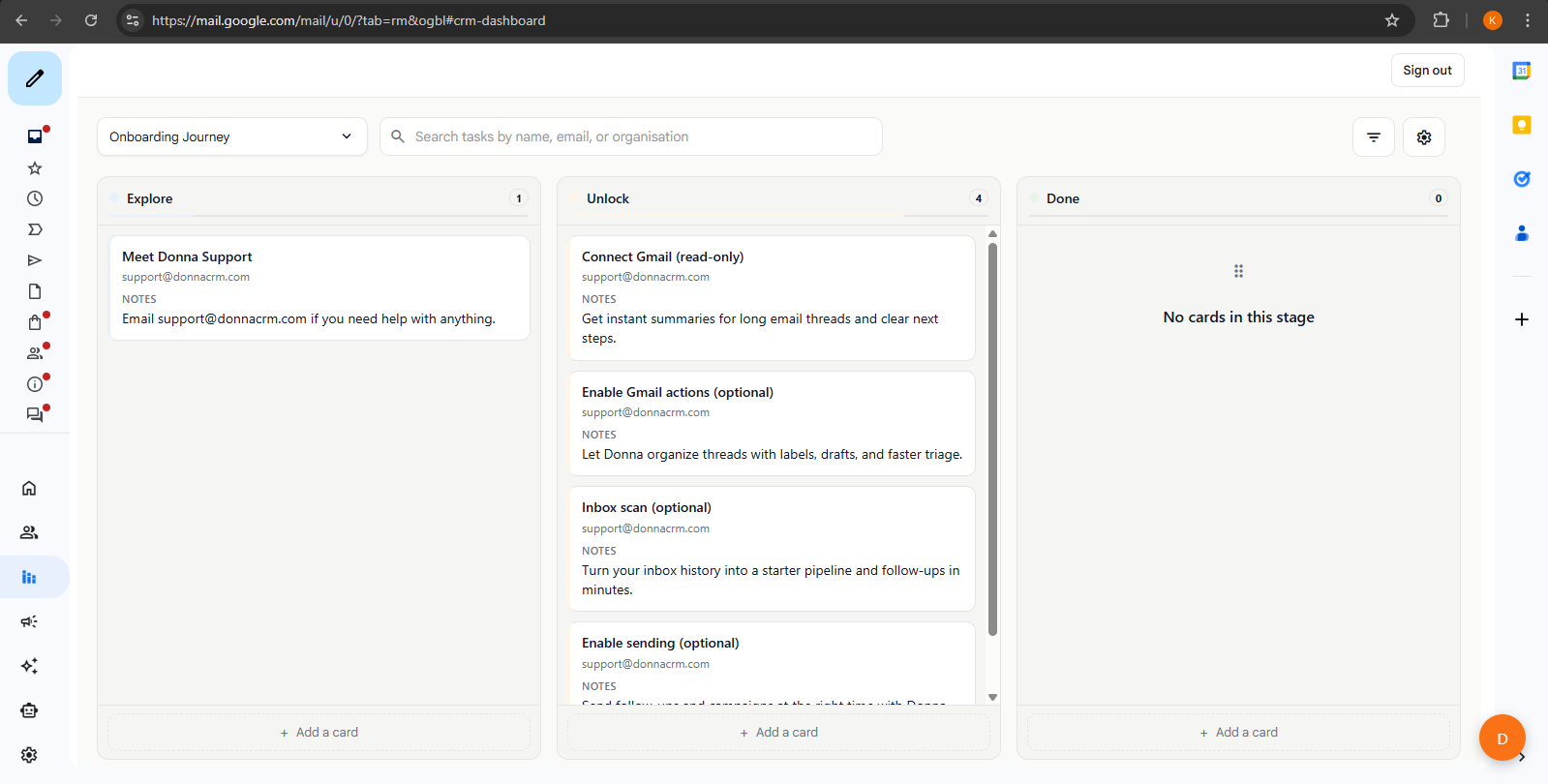Click the Unlock column count badge 4

(x=979, y=198)
